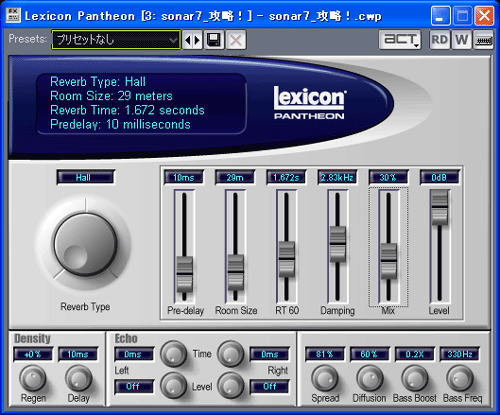This screenshot has width=500, height=415.
Task: Click the delete preset X icon
Action: tap(236, 40)
